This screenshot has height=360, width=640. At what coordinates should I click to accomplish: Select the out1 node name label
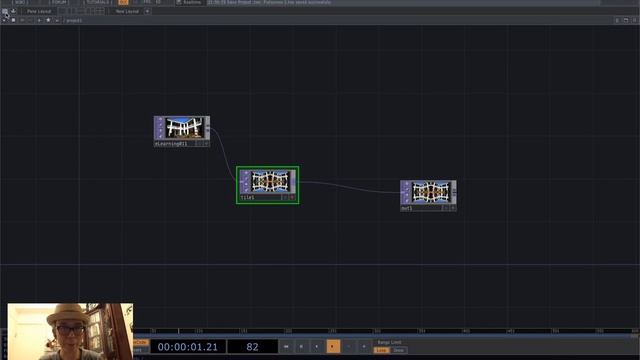point(407,208)
